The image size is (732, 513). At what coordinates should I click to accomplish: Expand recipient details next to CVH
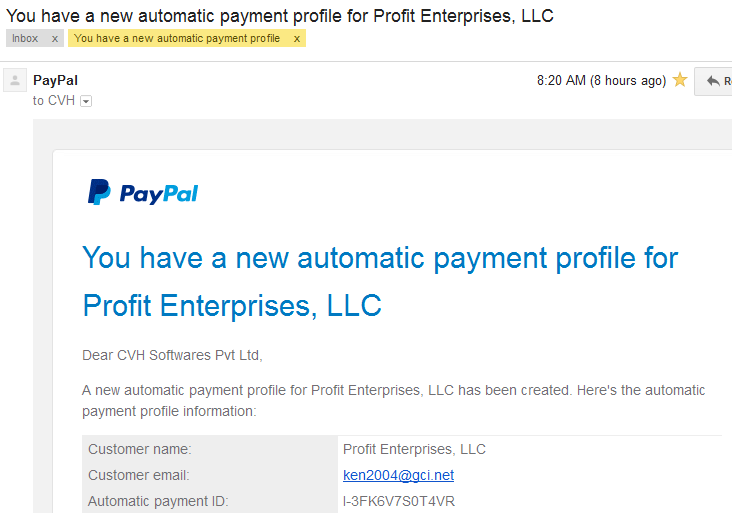coord(86,101)
